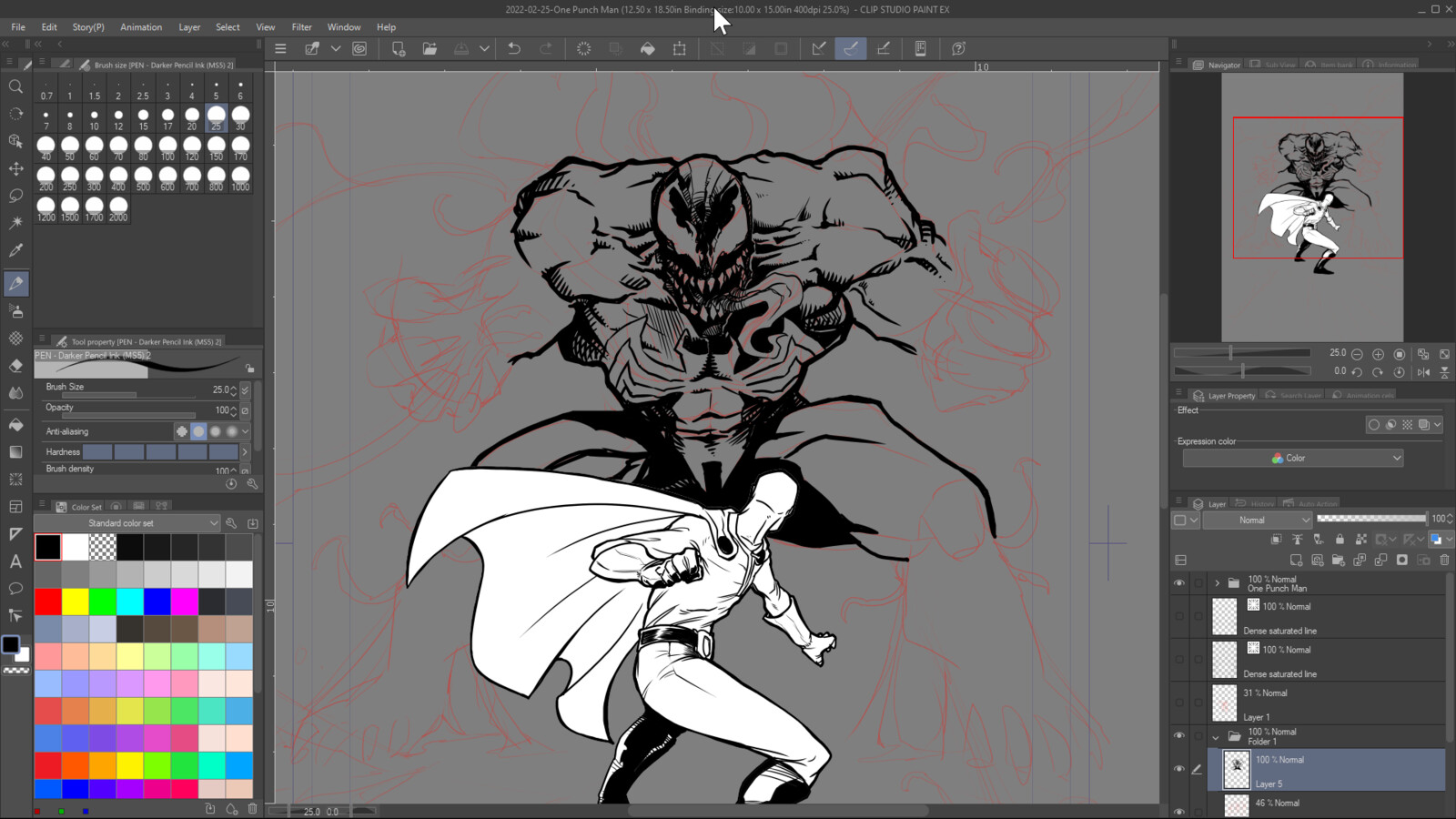Select the Zoom magnifier tool
Image resolution: width=1456 pixels, height=819 pixels.
coord(15,86)
